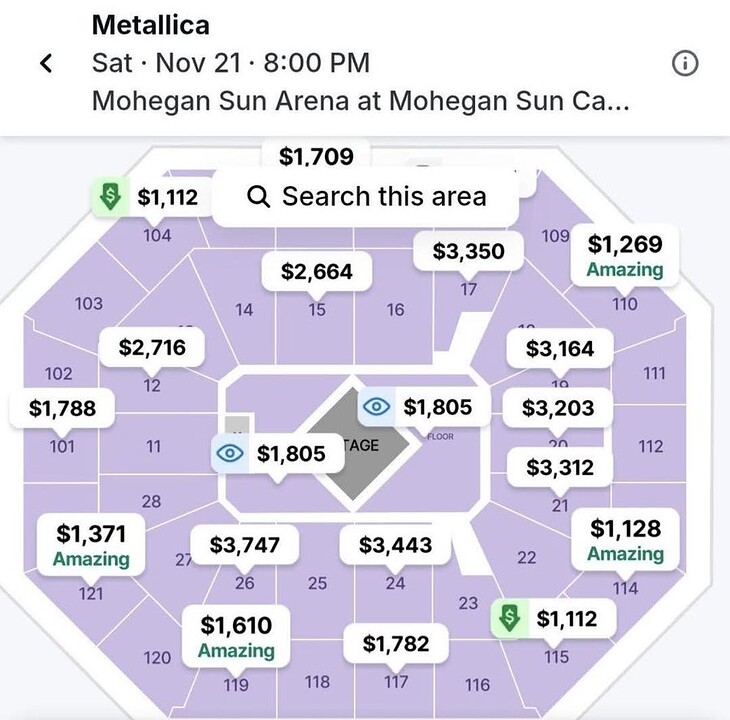Open the event info icon
This screenshot has width=730, height=720.
685,64
